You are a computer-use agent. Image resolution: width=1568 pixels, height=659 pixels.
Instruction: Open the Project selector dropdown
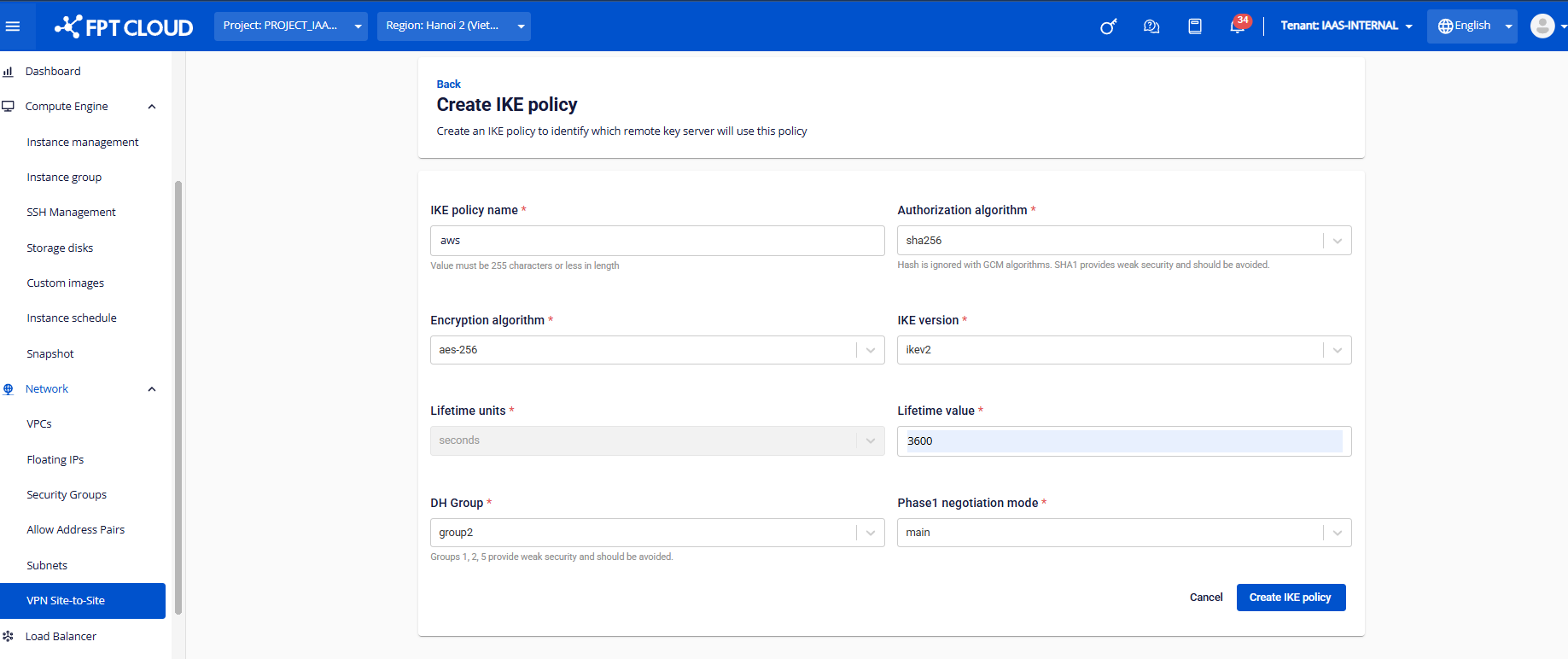[x=291, y=26]
